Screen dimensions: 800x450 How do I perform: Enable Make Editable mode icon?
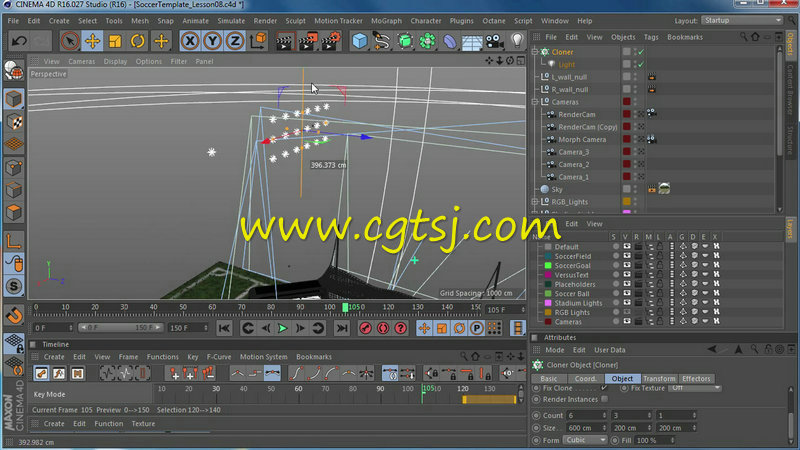coord(14,71)
